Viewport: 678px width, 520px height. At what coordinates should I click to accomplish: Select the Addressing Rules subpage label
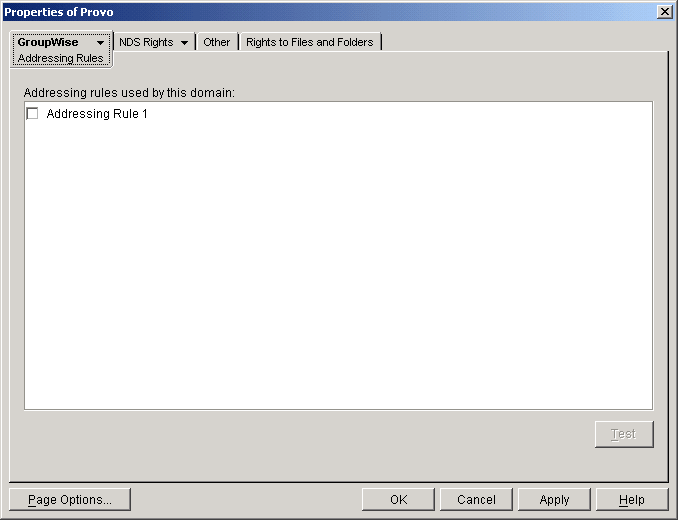[61, 58]
